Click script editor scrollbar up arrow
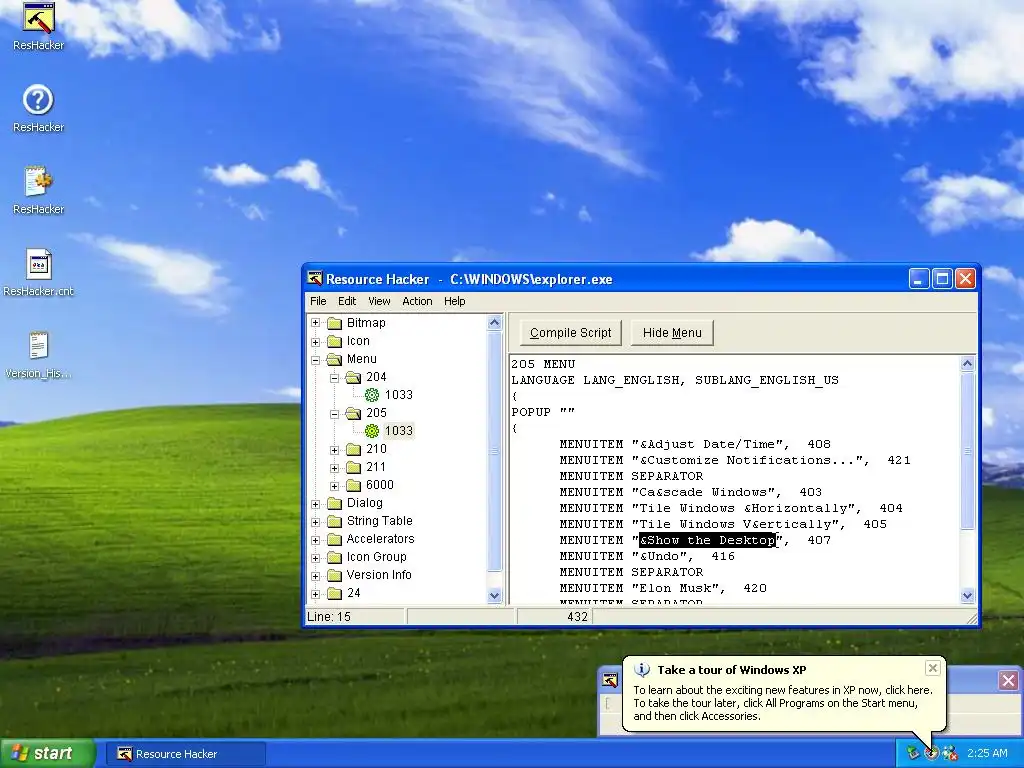1024x768 pixels. [x=967, y=364]
